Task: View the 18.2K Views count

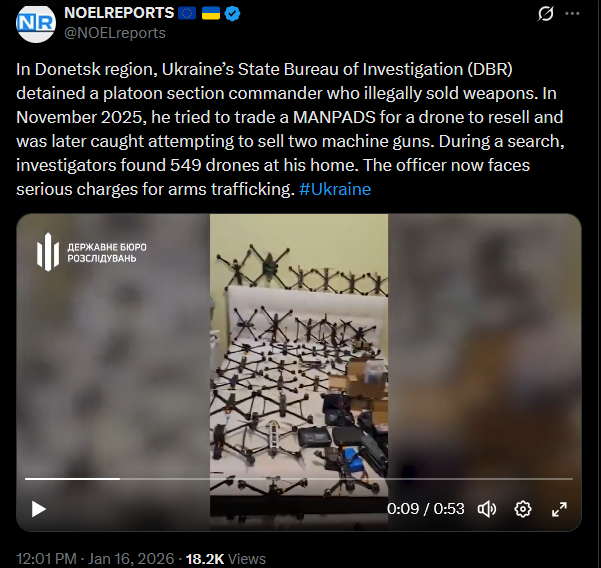Action: click(x=225, y=558)
